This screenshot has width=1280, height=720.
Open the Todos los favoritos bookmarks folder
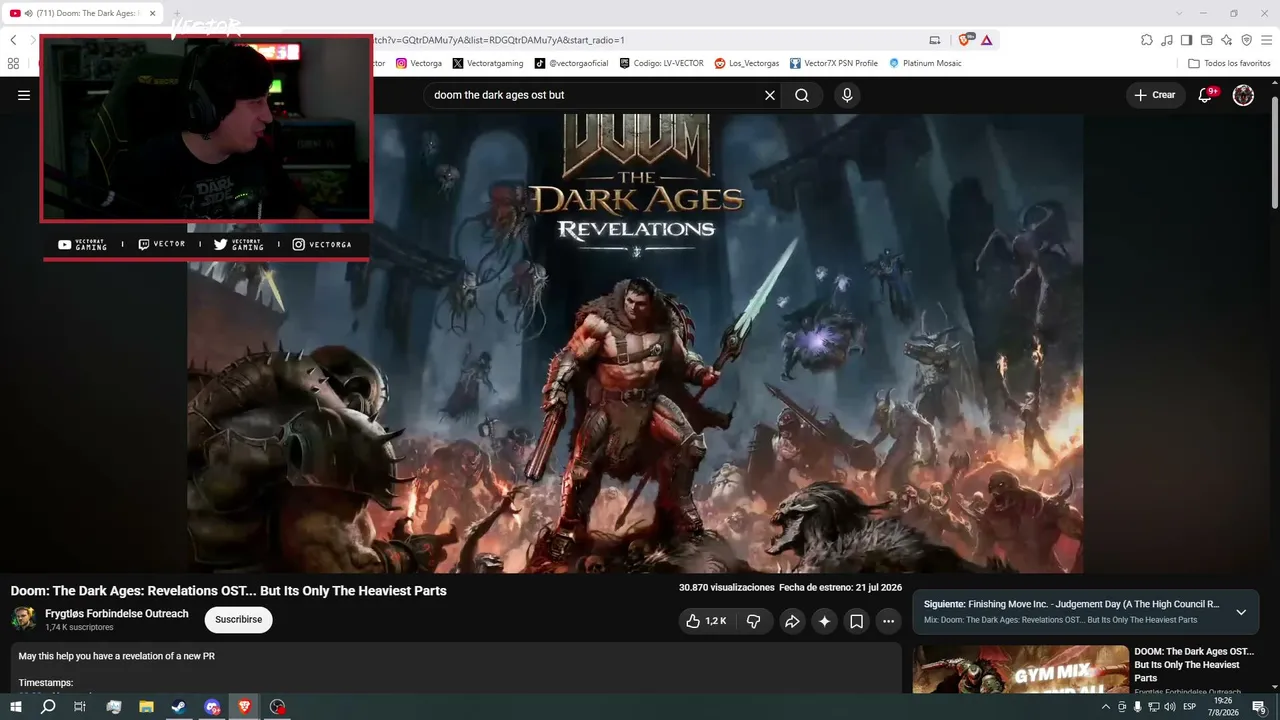[x=1229, y=63]
